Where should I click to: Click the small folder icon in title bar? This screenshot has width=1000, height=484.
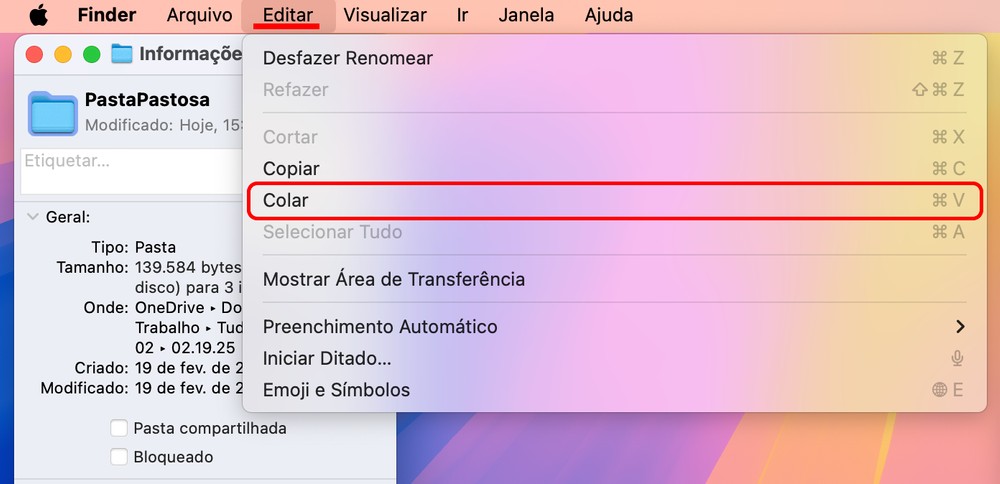pos(122,54)
